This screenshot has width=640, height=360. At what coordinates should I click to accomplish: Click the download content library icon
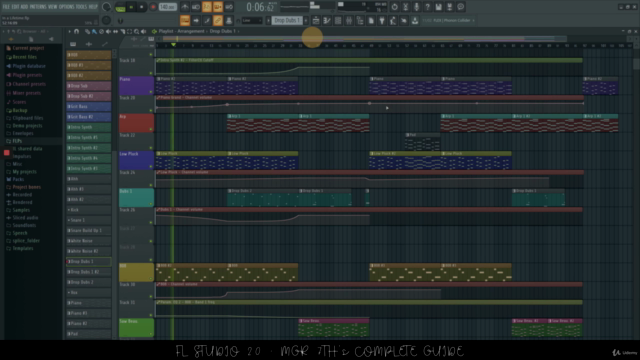(x=415, y=20)
